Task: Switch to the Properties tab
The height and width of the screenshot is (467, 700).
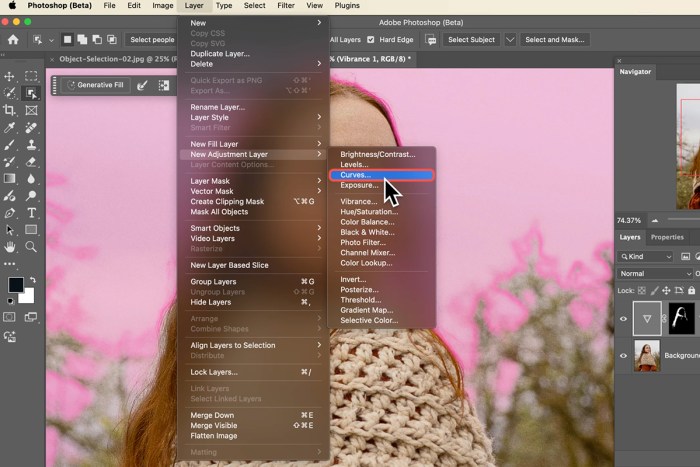Action: 667,237
